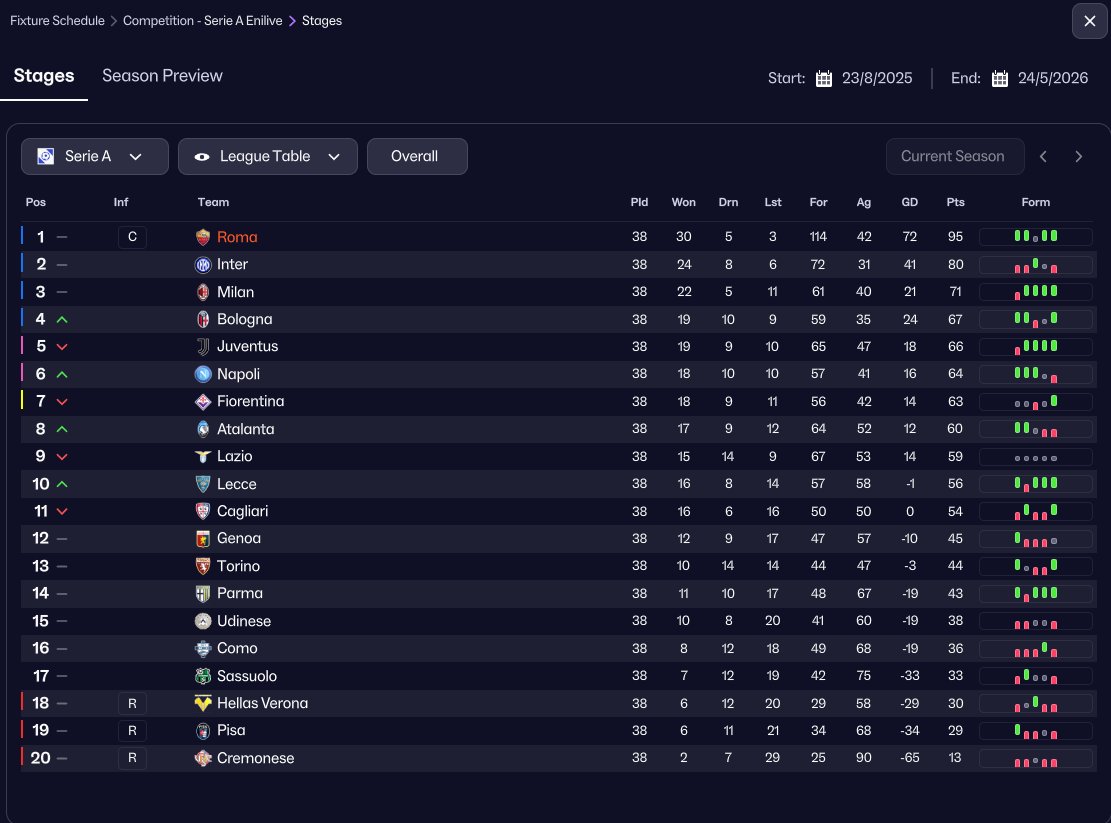Go to the next season arrow

tap(1078, 157)
